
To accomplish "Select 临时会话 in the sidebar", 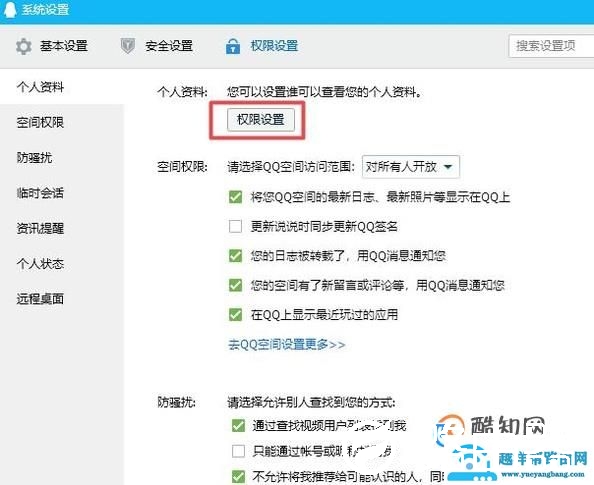I will (40, 193).
